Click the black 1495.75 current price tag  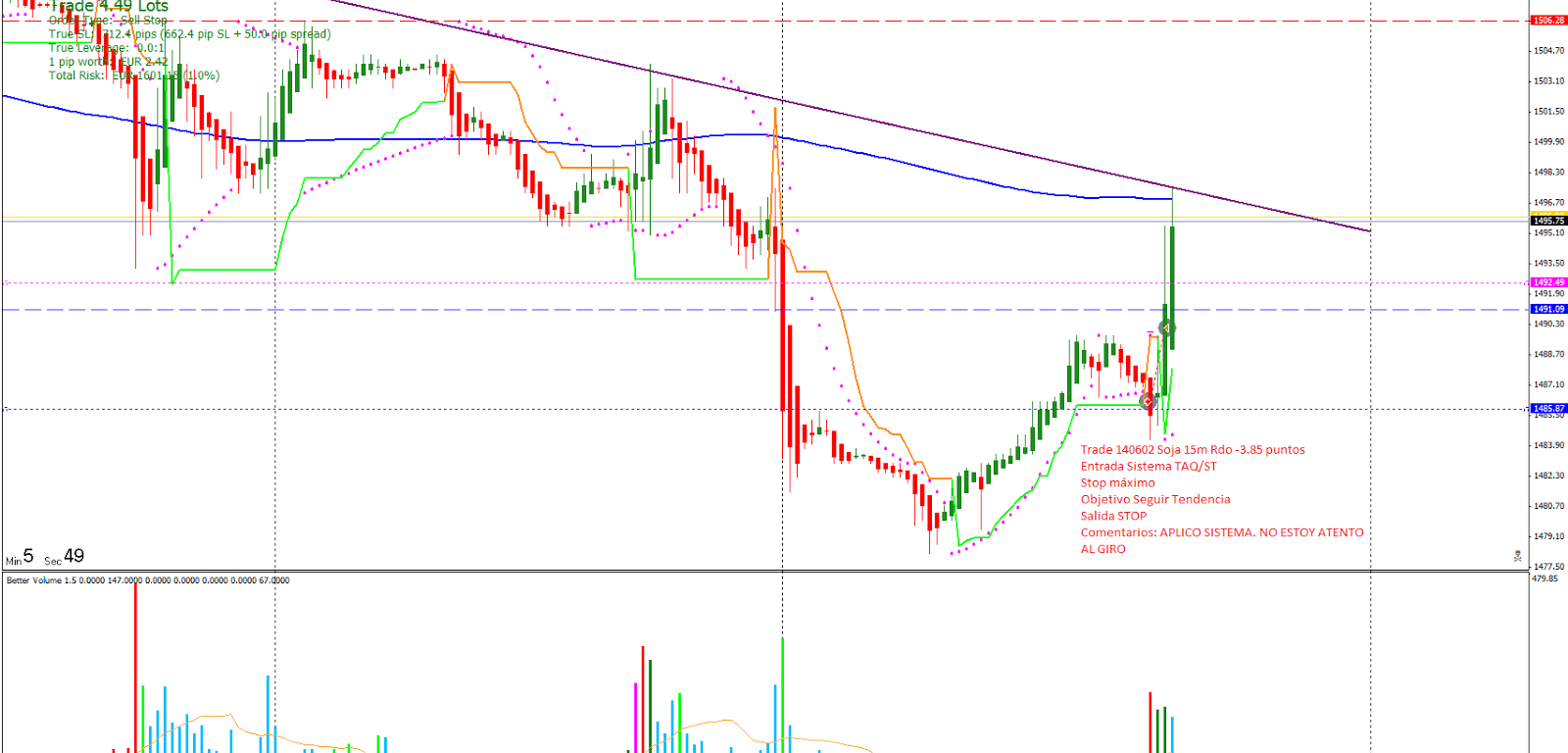coord(1548,221)
